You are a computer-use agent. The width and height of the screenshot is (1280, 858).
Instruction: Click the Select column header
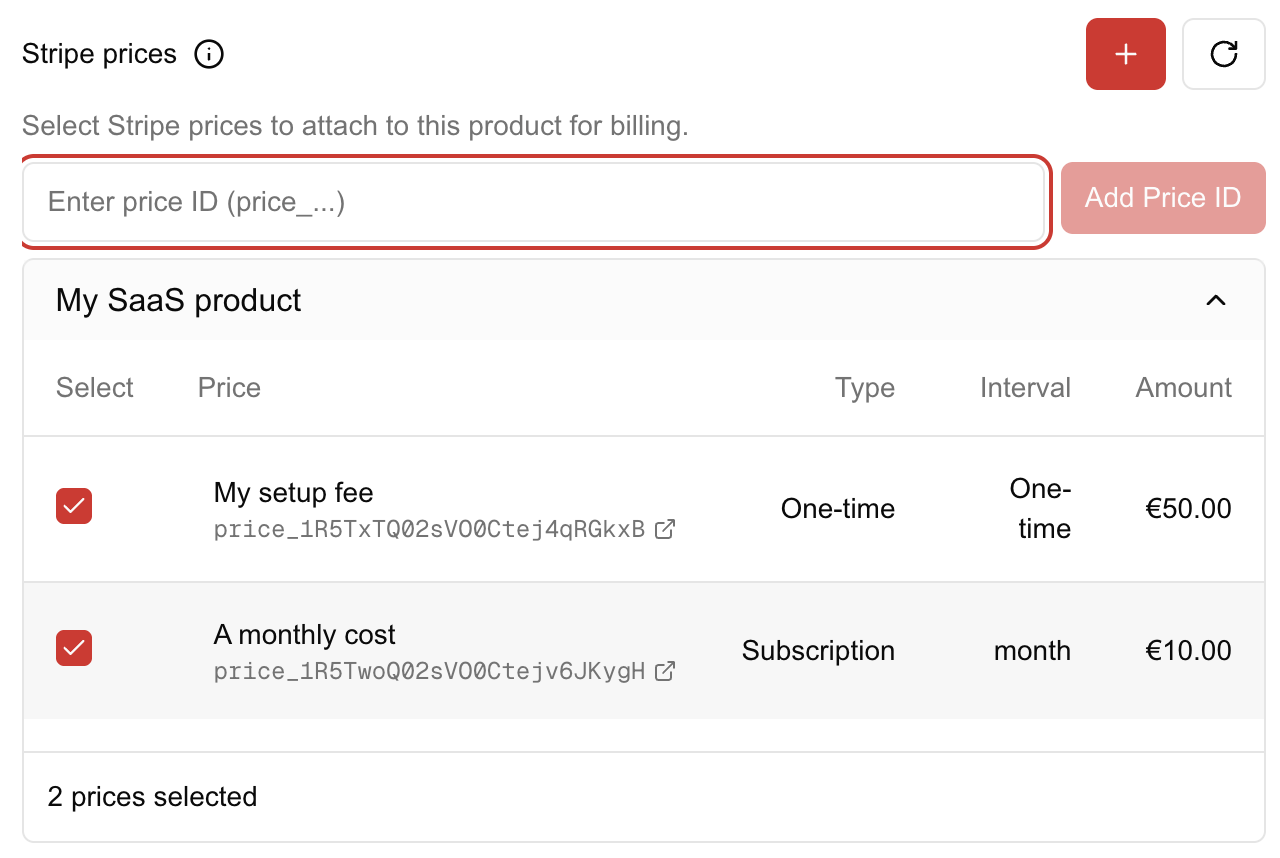pos(95,388)
